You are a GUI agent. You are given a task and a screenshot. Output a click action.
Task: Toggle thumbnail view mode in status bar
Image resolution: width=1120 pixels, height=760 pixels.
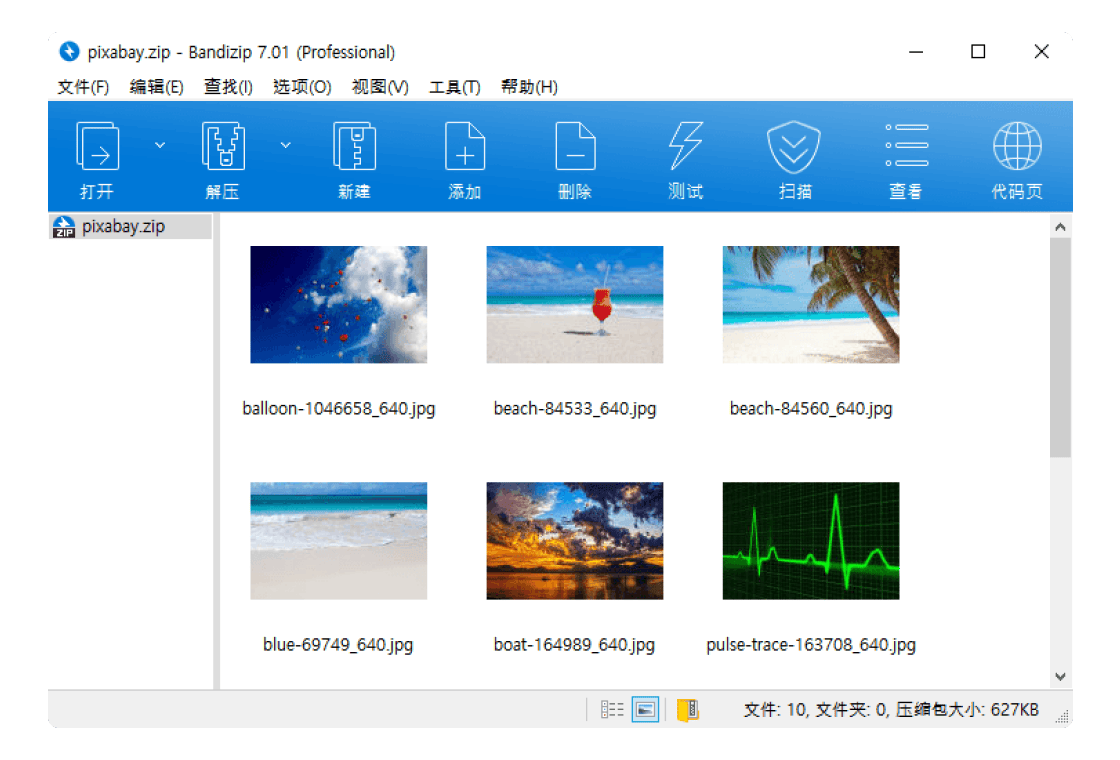[645, 710]
